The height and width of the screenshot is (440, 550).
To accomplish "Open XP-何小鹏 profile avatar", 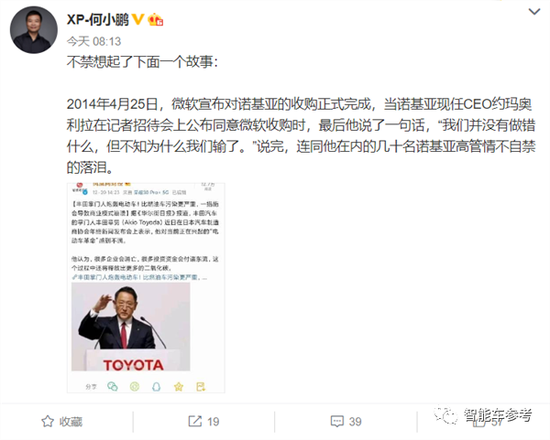I will pos(34,30).
